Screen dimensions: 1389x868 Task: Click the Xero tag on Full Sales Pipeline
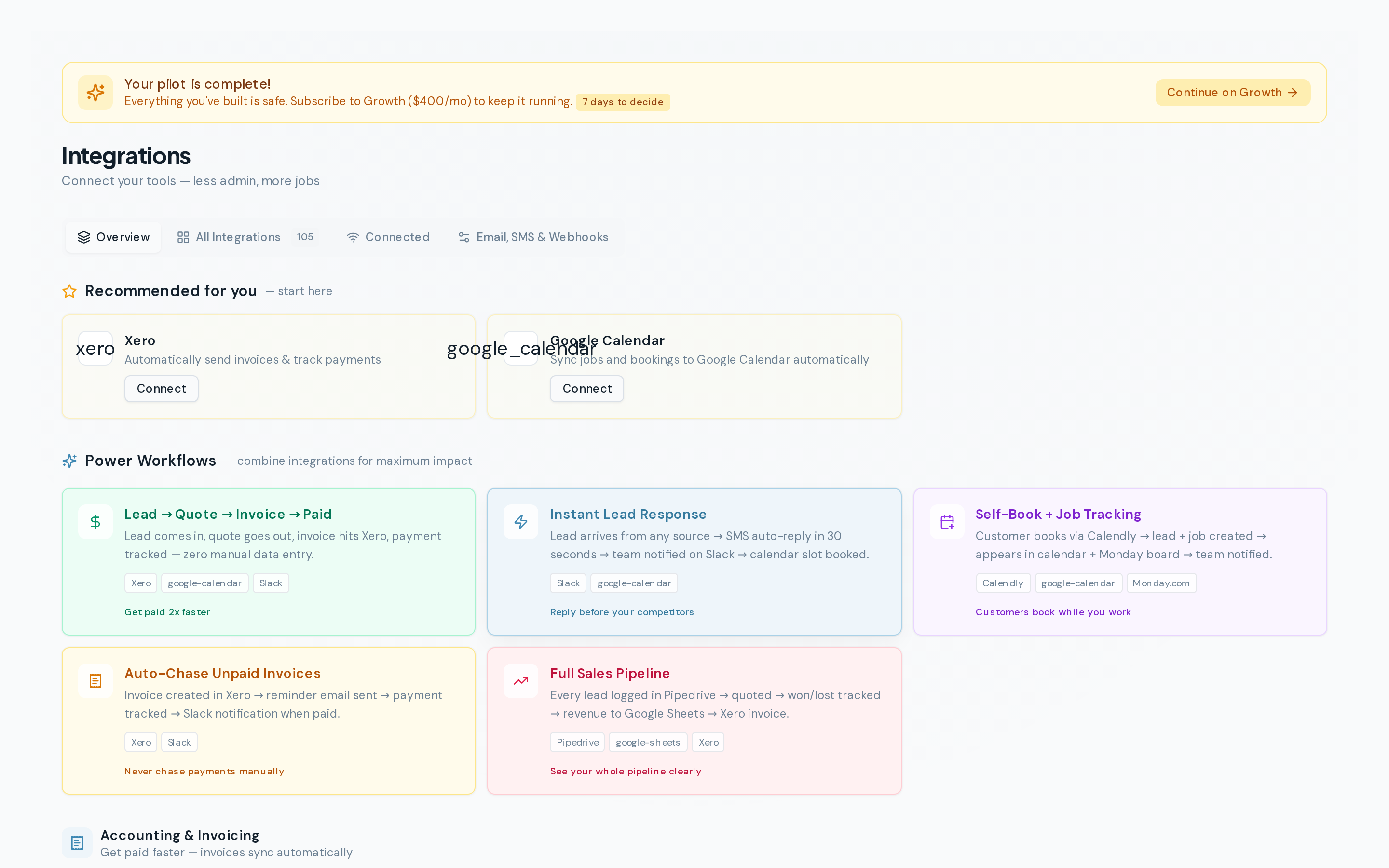point(708,742)
